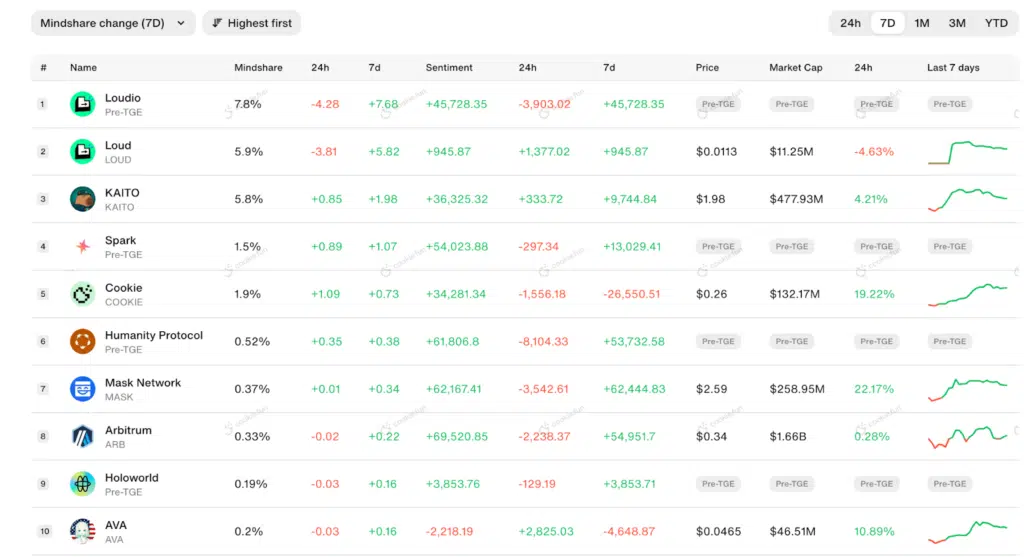1024x557 pixels.
Task: Select the YTD timeframe tab
Action: pos(996,23)
